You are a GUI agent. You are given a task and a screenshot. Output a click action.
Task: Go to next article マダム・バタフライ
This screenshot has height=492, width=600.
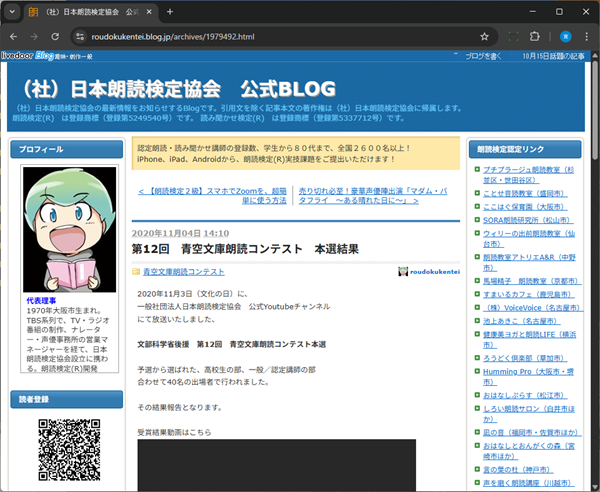tap(356, 195)
